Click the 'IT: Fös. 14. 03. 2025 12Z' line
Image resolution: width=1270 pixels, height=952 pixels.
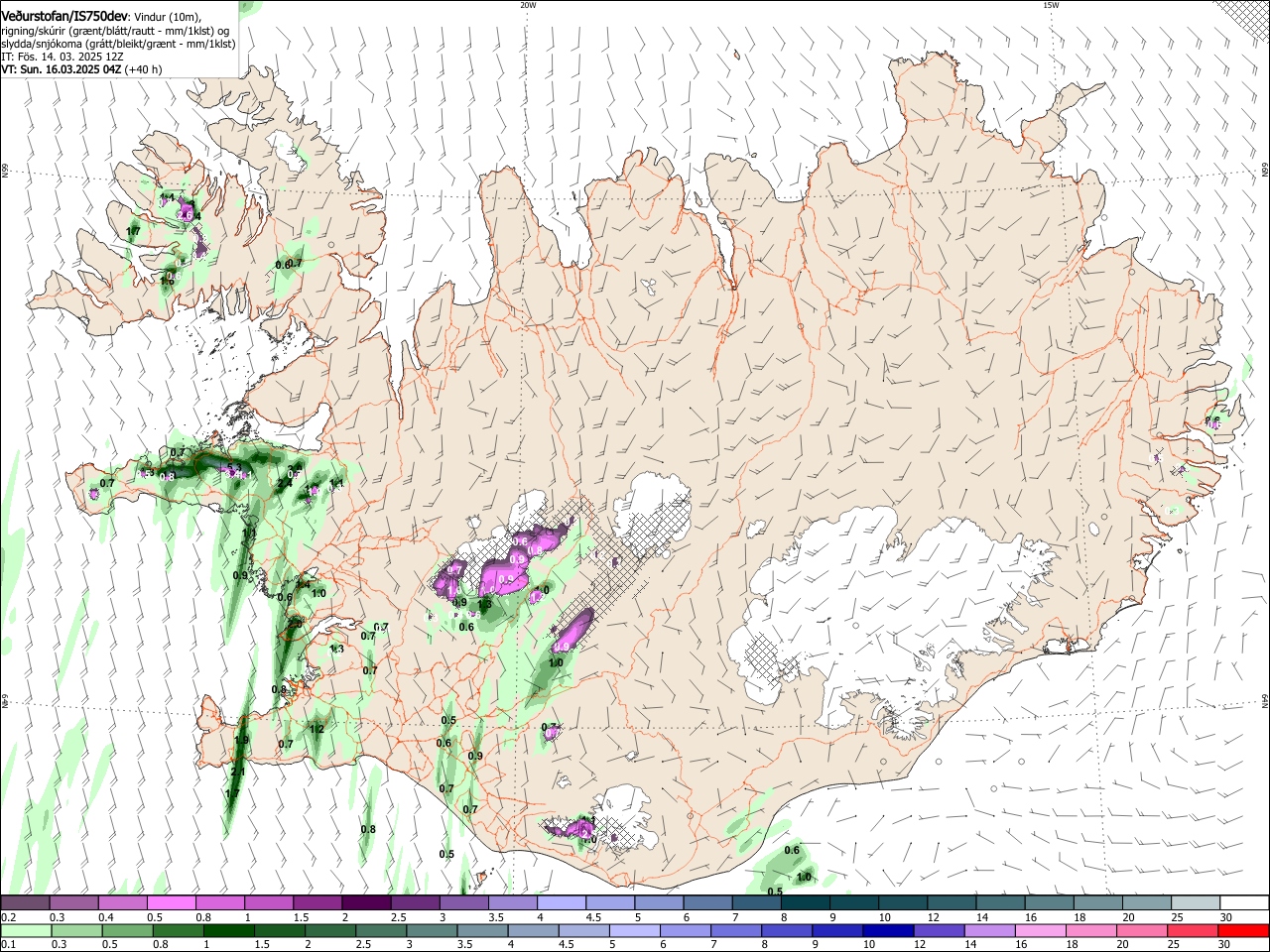[63, 57]
